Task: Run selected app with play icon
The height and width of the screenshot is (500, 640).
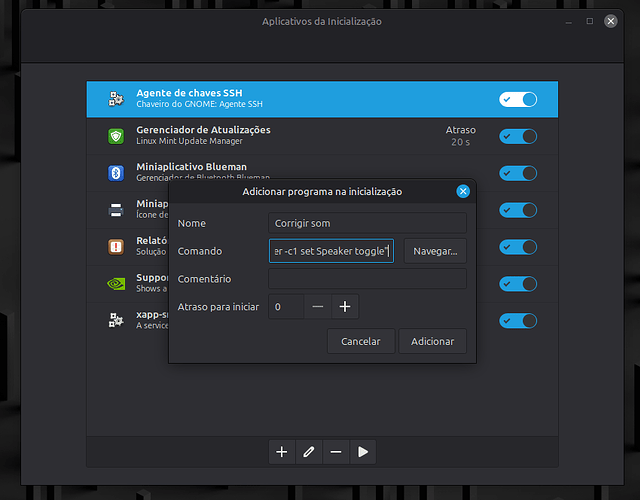Action: coord(363,452)
